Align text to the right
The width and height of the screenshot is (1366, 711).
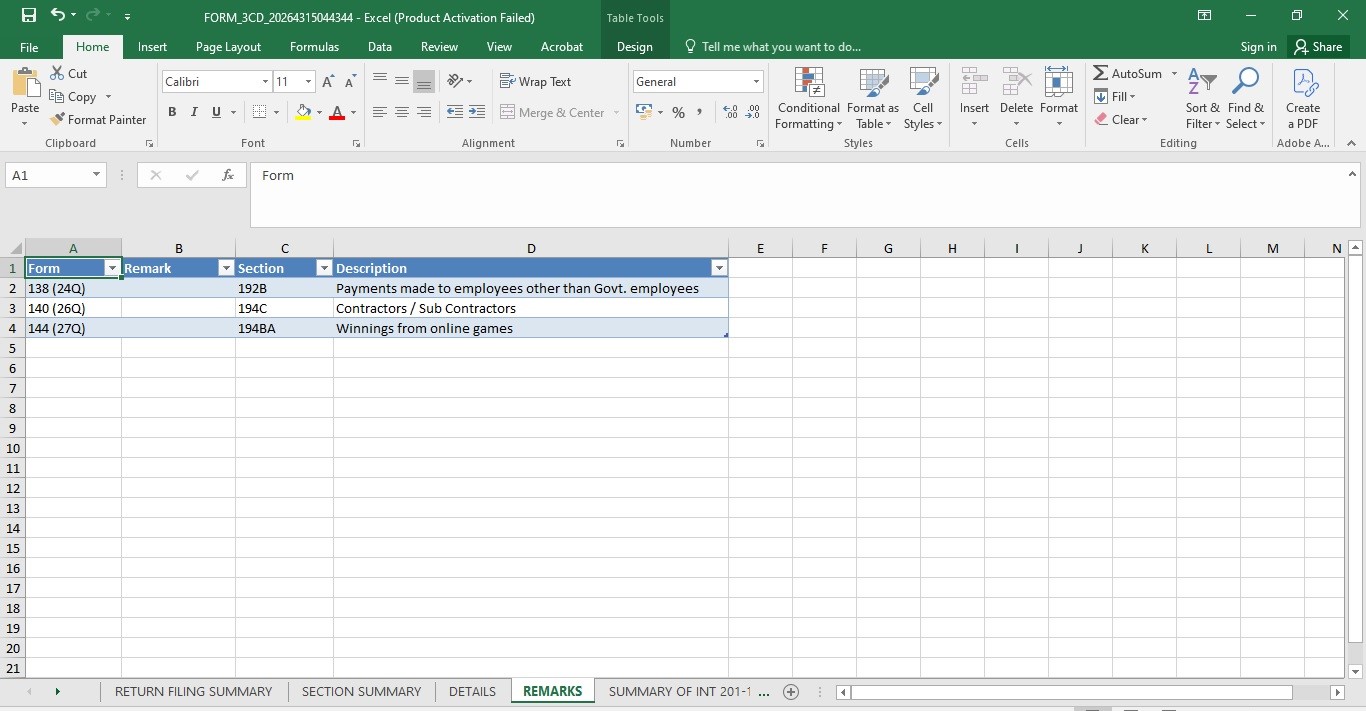(424, 112)
